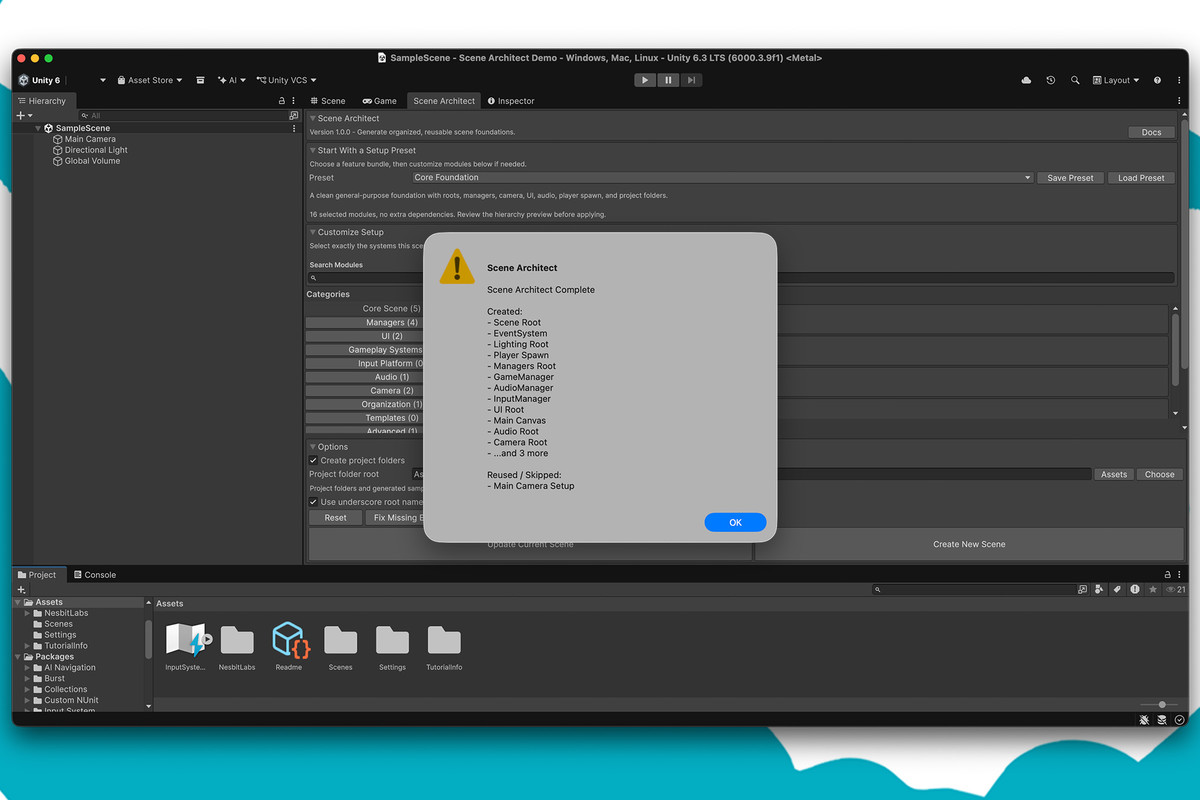The width and height of the screenshot is (1200, 800).
Task: Click the Create New Scene button
Action: (x=969, y=544)
